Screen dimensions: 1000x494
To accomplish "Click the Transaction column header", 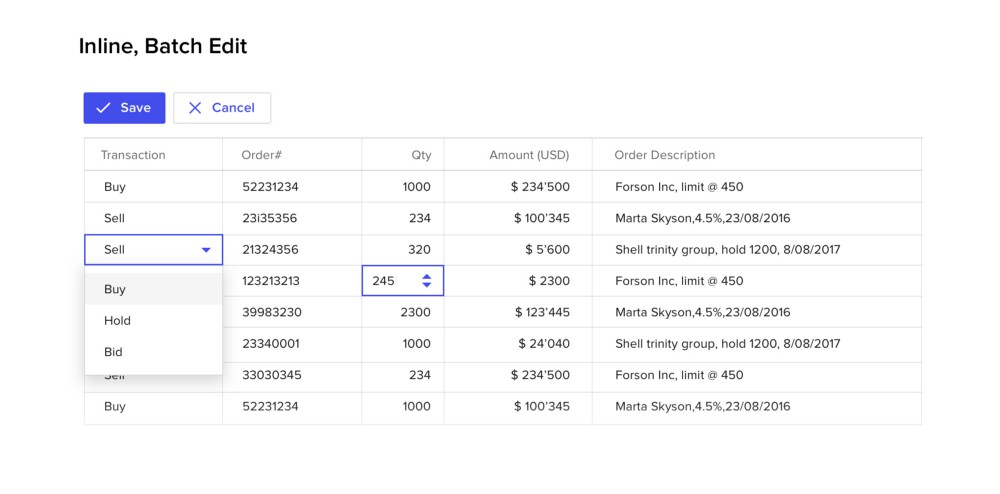I will 133,155.
